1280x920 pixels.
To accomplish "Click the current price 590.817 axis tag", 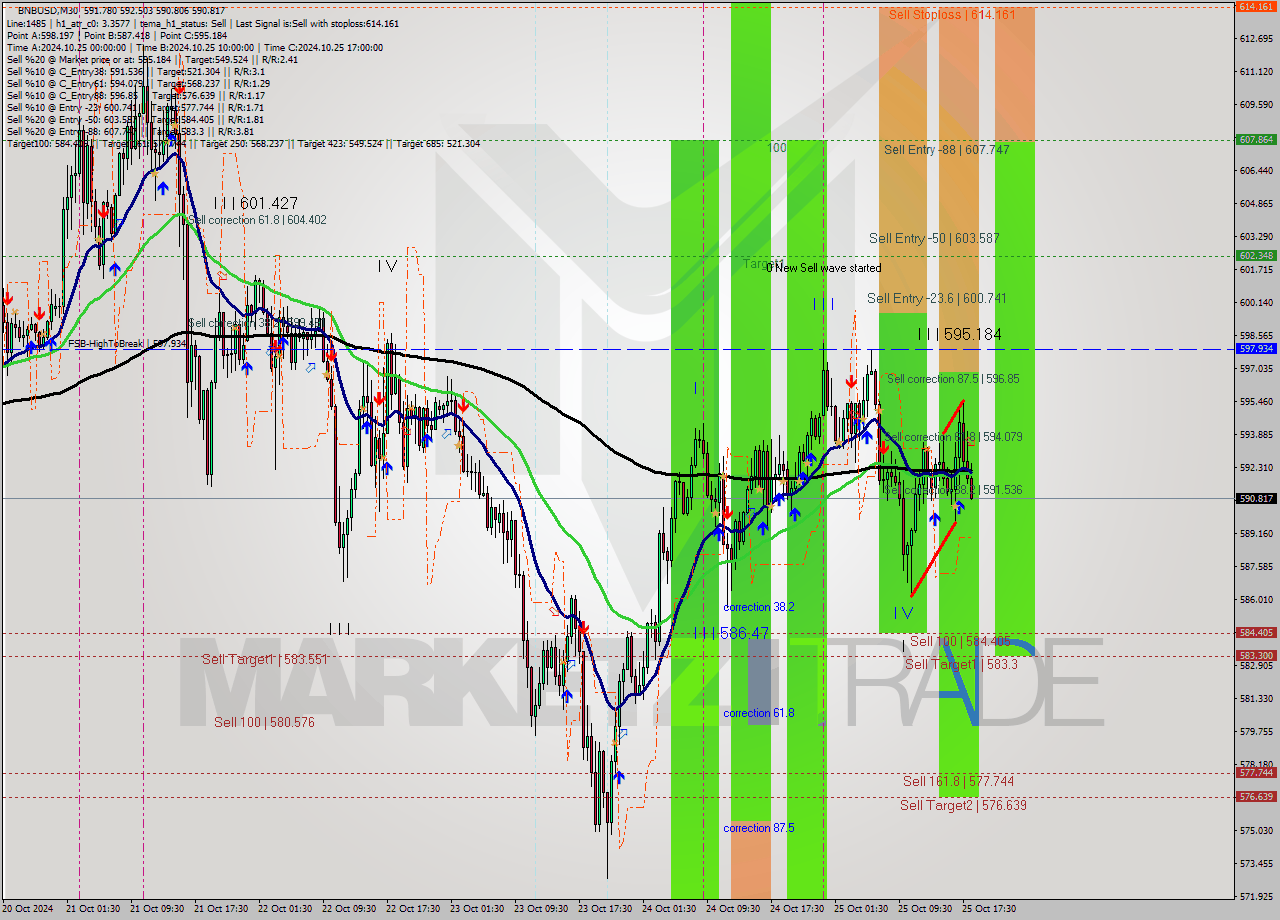I will point(1256,498).
